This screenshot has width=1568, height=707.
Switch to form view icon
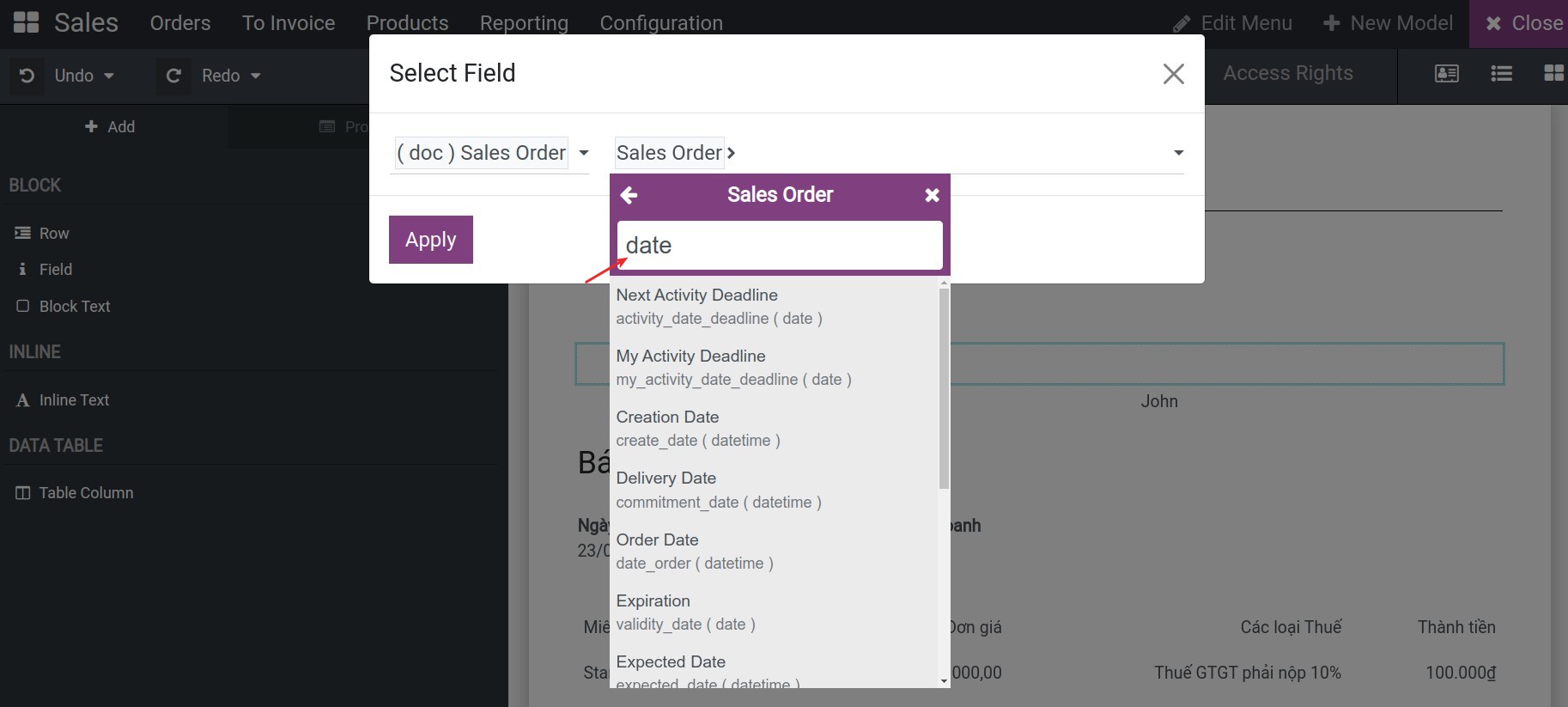(1447, 74)
